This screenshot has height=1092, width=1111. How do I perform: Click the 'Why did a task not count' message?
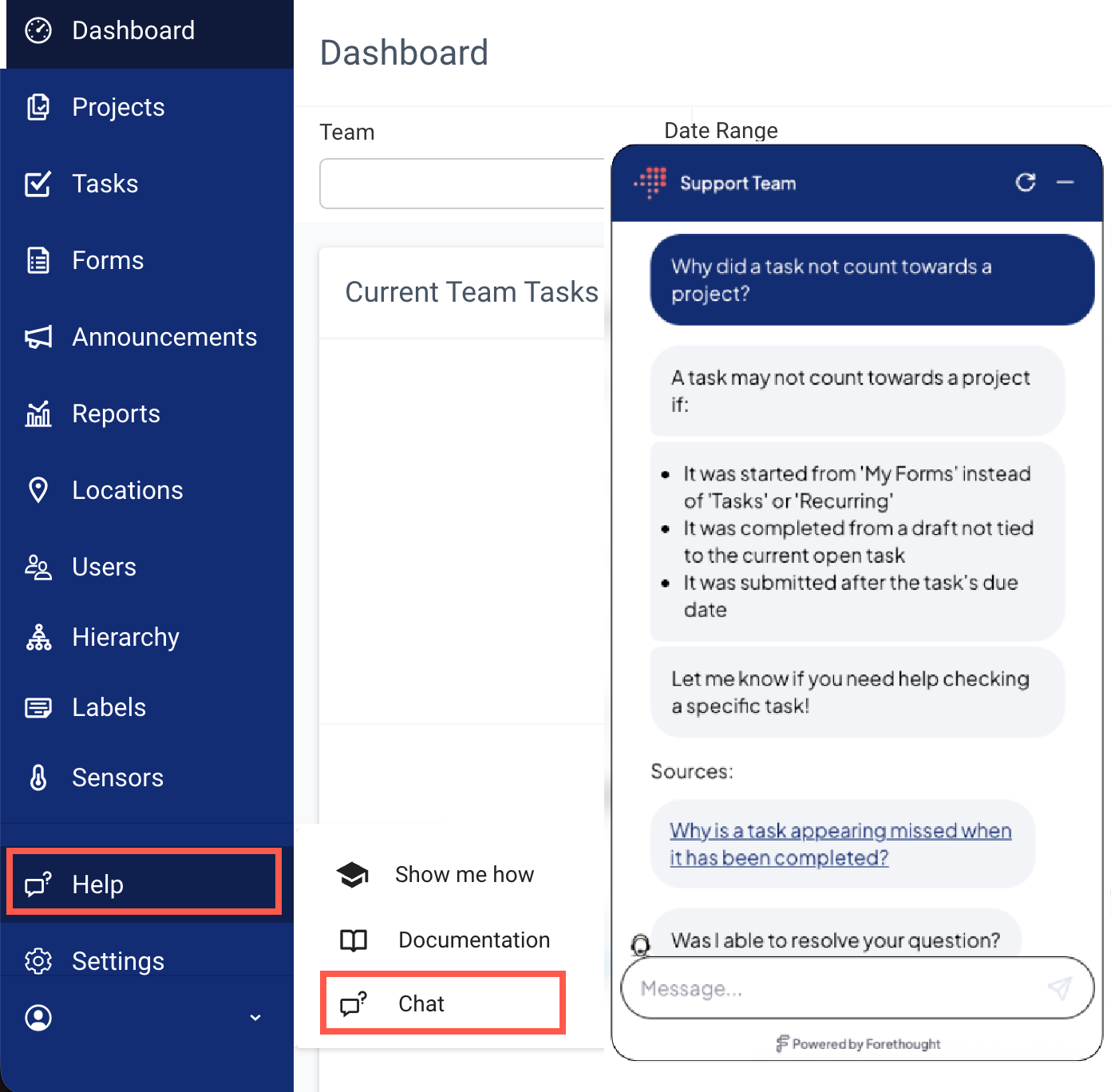point(872,279)
